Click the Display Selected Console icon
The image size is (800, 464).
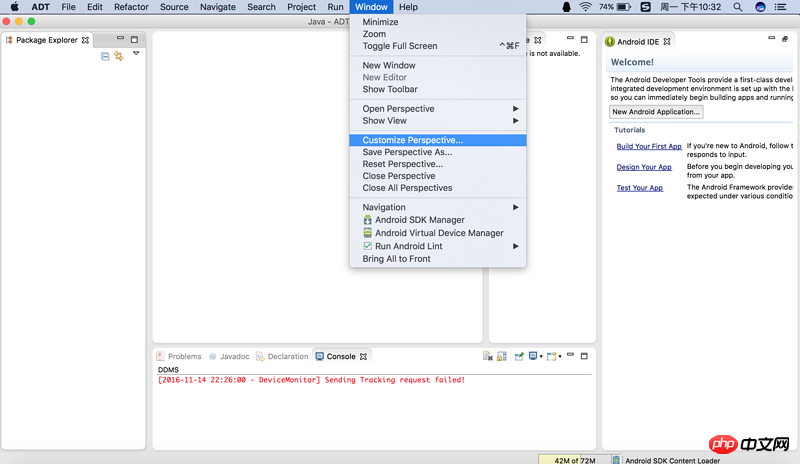click(533, 356)
